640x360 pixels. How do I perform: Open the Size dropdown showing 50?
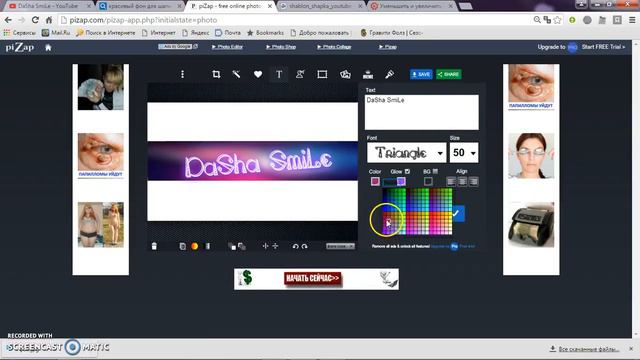coord(464,153)
